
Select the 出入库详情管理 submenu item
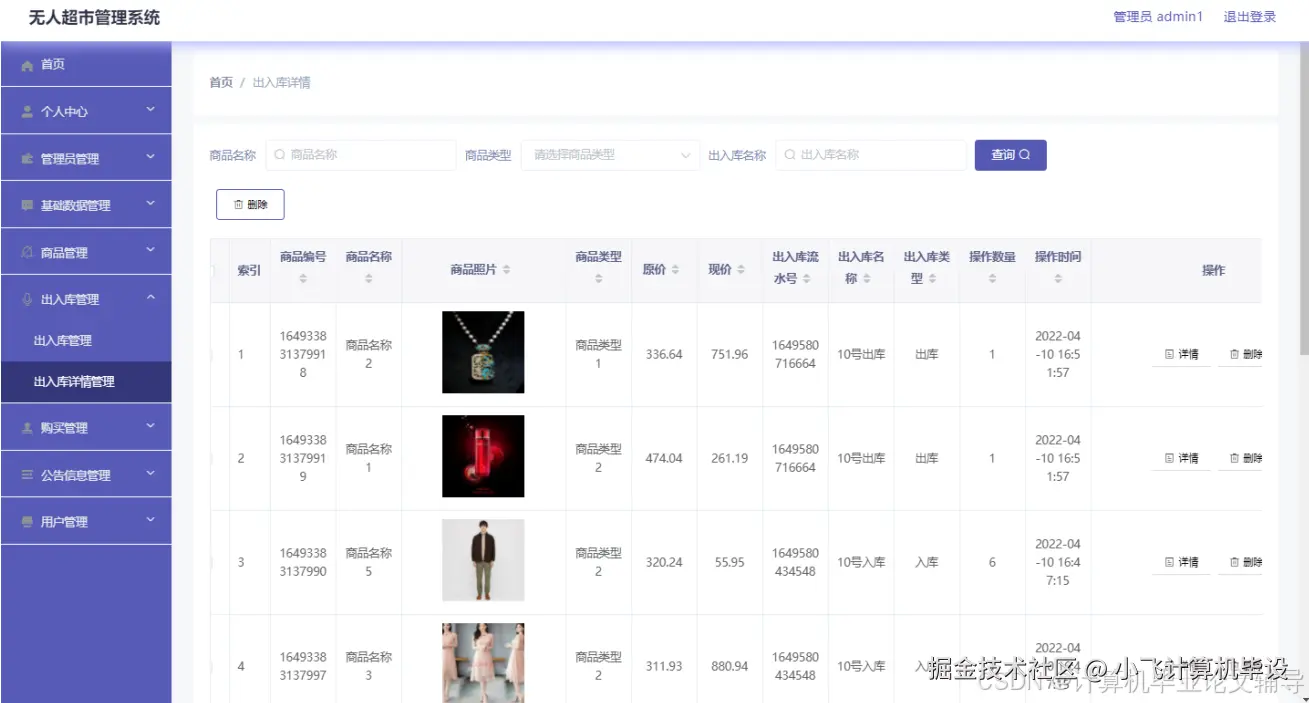[86, 382]
